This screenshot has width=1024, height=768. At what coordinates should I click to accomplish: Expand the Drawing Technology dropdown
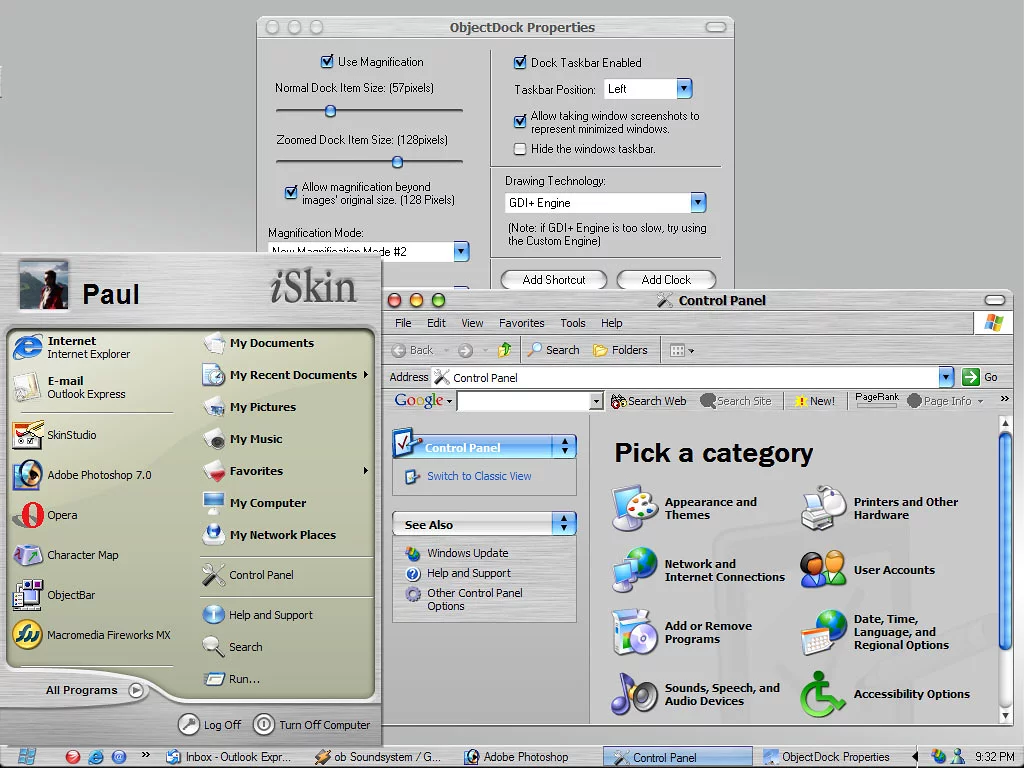pyautogui.click(x=698, y=203)
